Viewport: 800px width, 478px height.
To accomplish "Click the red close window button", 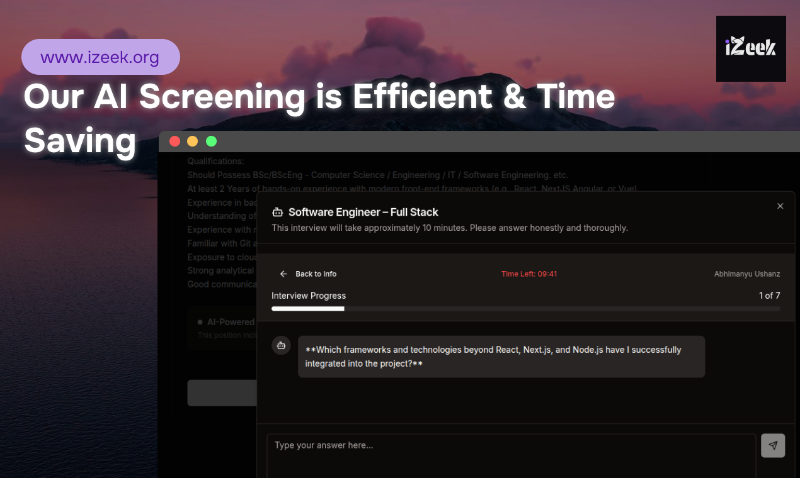I will 175,142.
